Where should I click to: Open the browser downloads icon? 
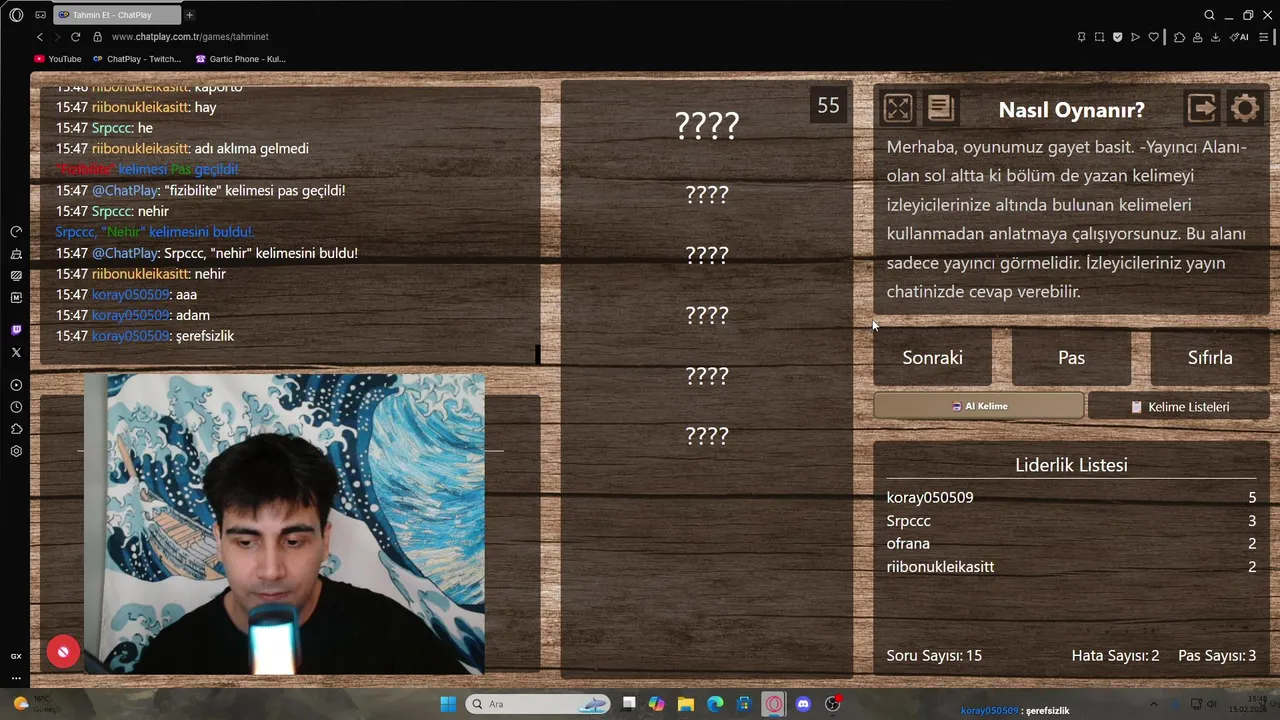(1215, 37)
